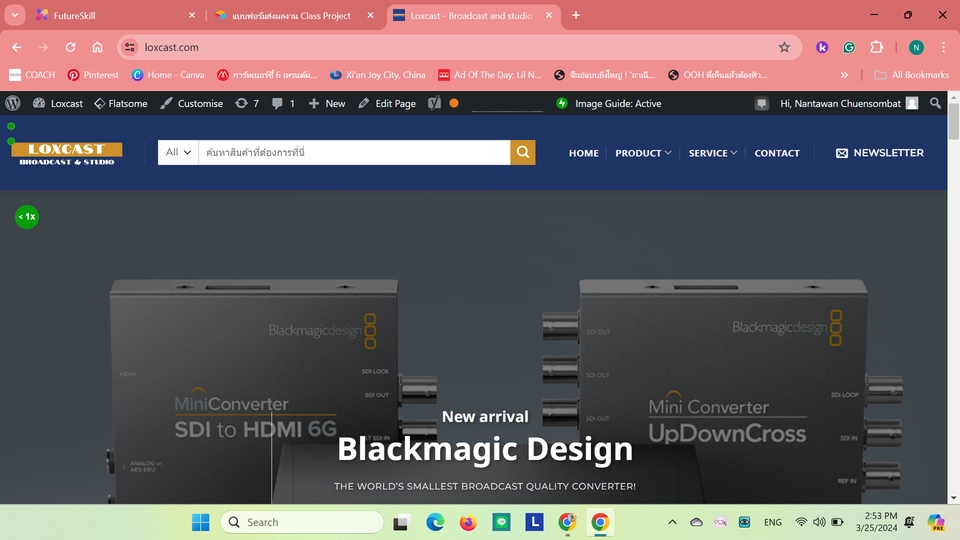Open the admin bar search magnifier
Image resolution: width=960 pixels, height=540 pixels.
click(935, 103)
